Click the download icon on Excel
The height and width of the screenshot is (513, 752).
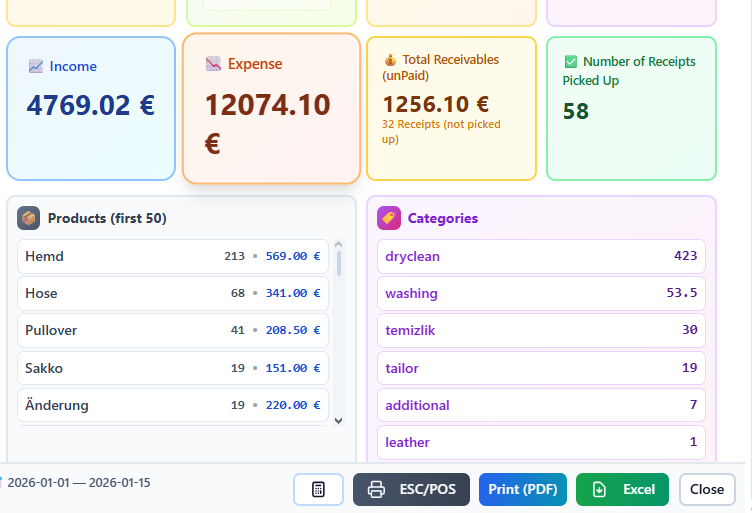click(599, 490)
